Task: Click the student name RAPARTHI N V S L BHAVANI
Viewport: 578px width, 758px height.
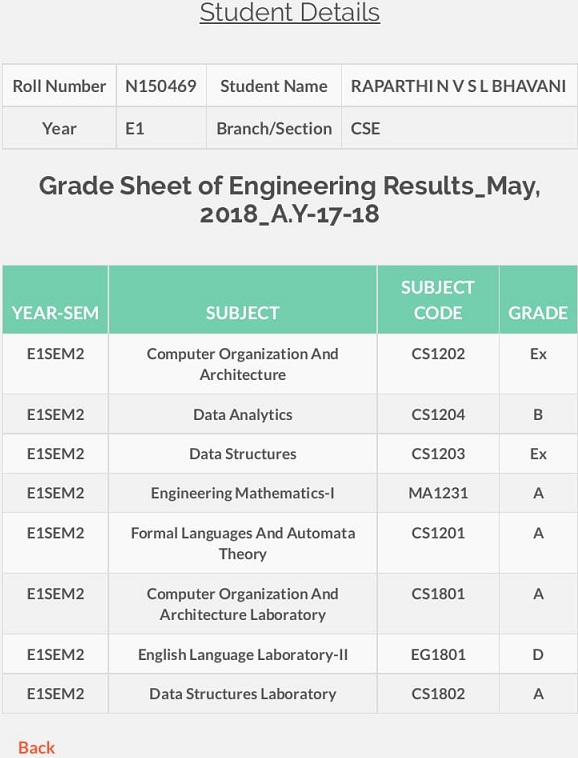Action: click(458, 86)
